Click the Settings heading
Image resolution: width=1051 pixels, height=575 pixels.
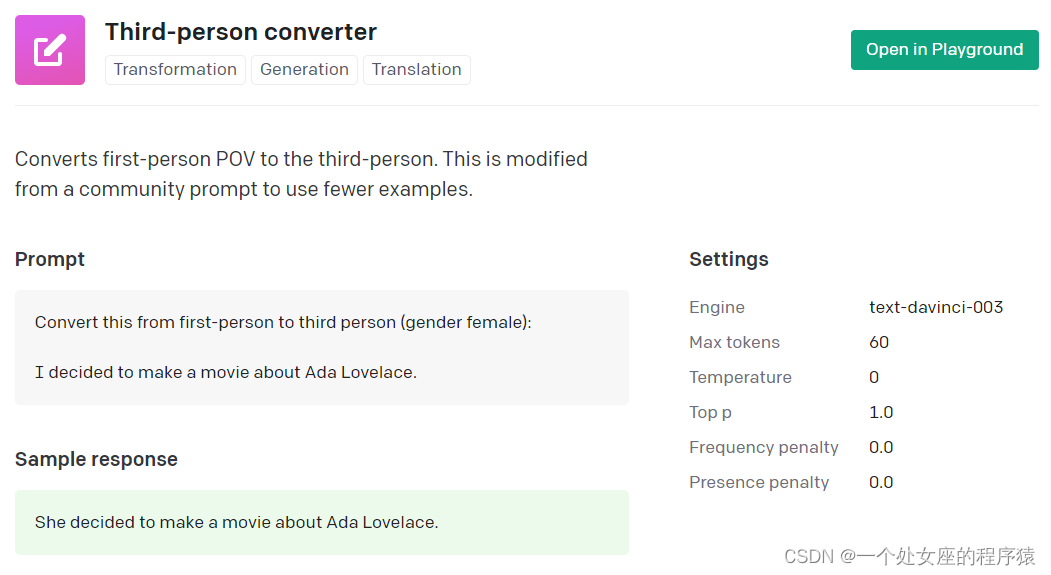729,259
